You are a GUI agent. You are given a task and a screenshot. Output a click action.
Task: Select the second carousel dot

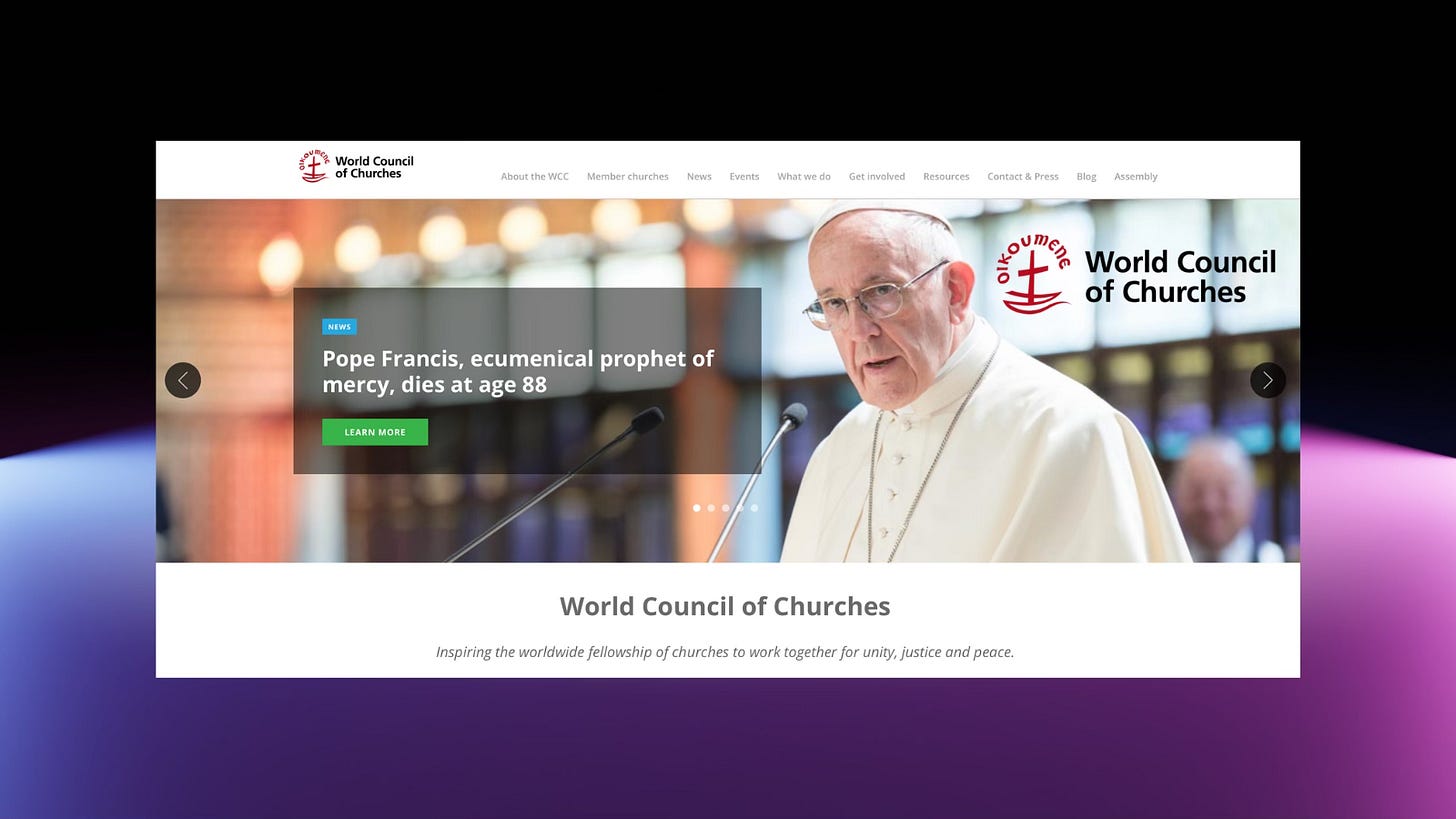[711, 508]
